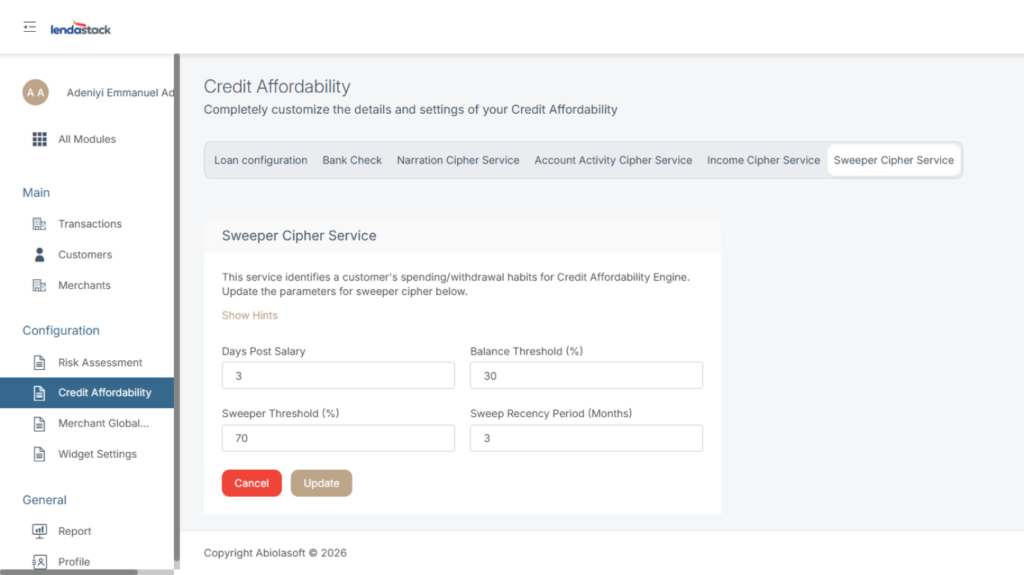Focus the Sweeper Threshold (%) input
Viewport: 1024px width, 575px height.
click(x=338, y=438)
